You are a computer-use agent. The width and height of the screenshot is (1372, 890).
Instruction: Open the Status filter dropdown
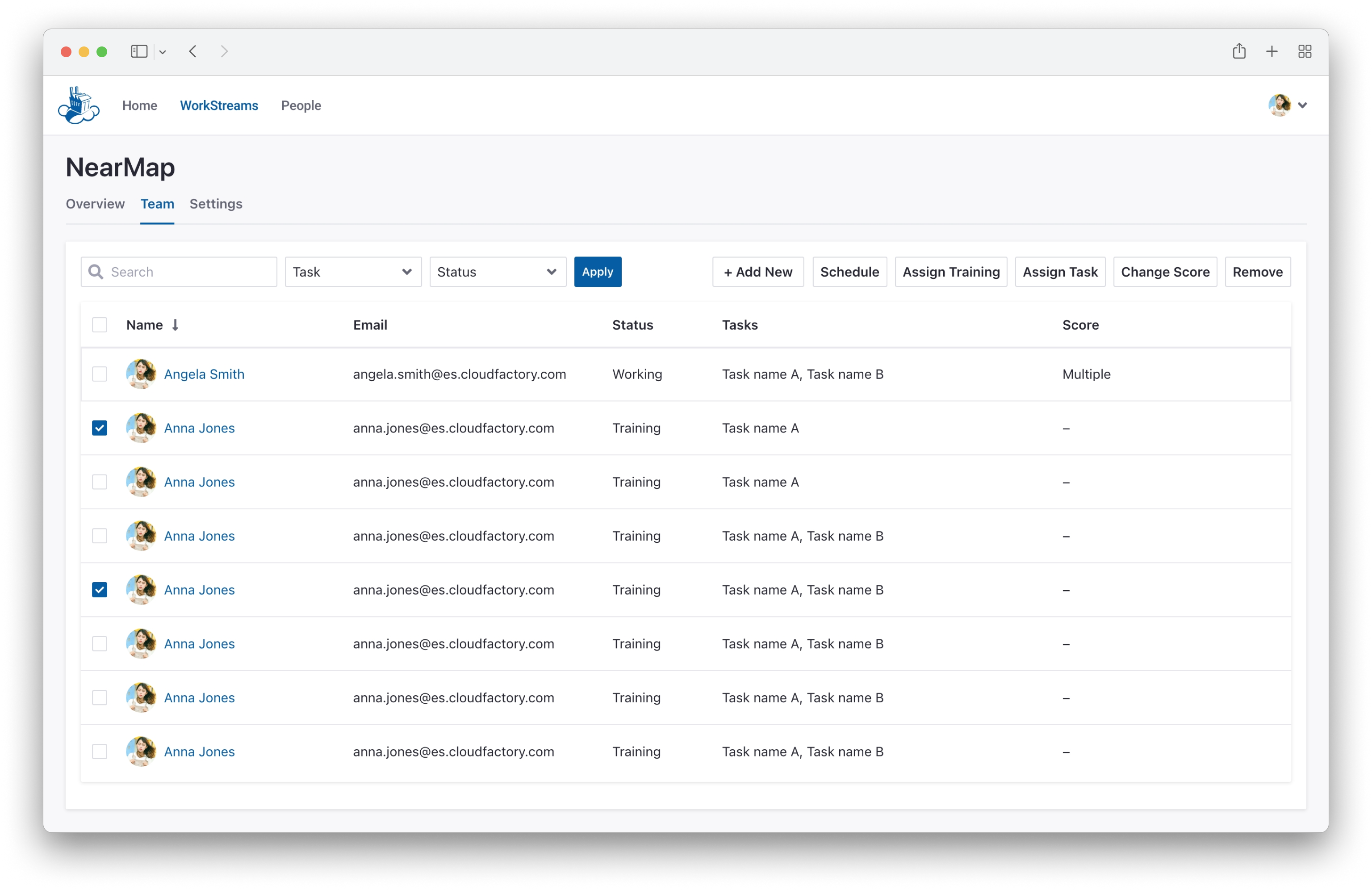[498, 272]
